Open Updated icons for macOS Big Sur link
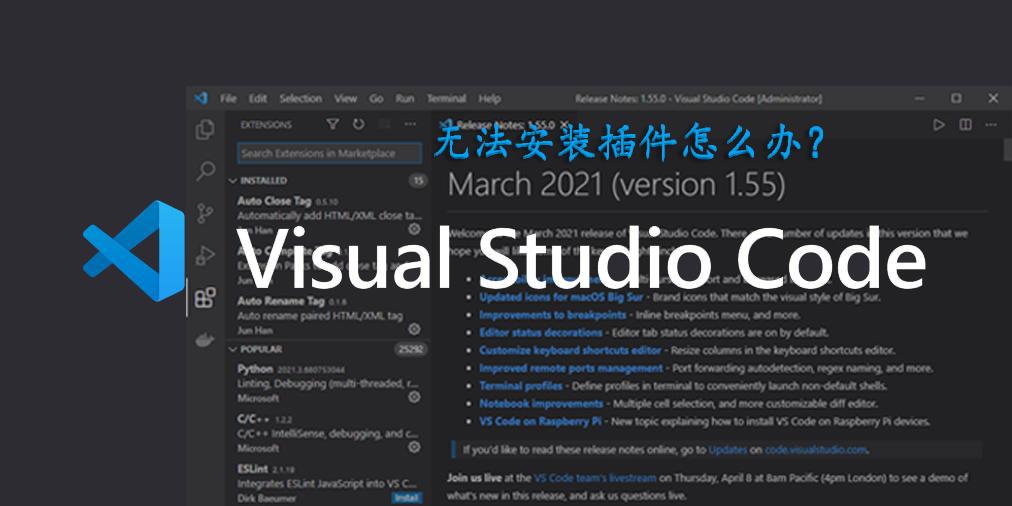The image size is (1012, 506). pos(564,298)
